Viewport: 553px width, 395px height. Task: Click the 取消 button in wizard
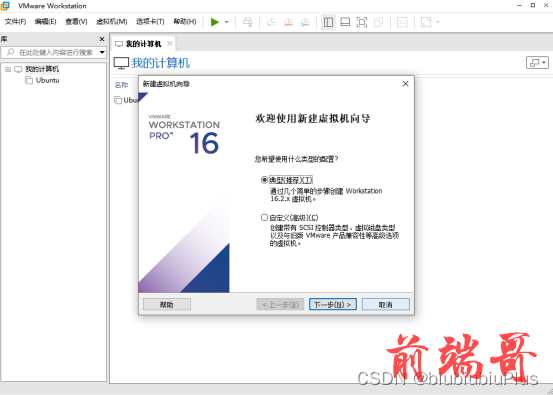[385, 304]
